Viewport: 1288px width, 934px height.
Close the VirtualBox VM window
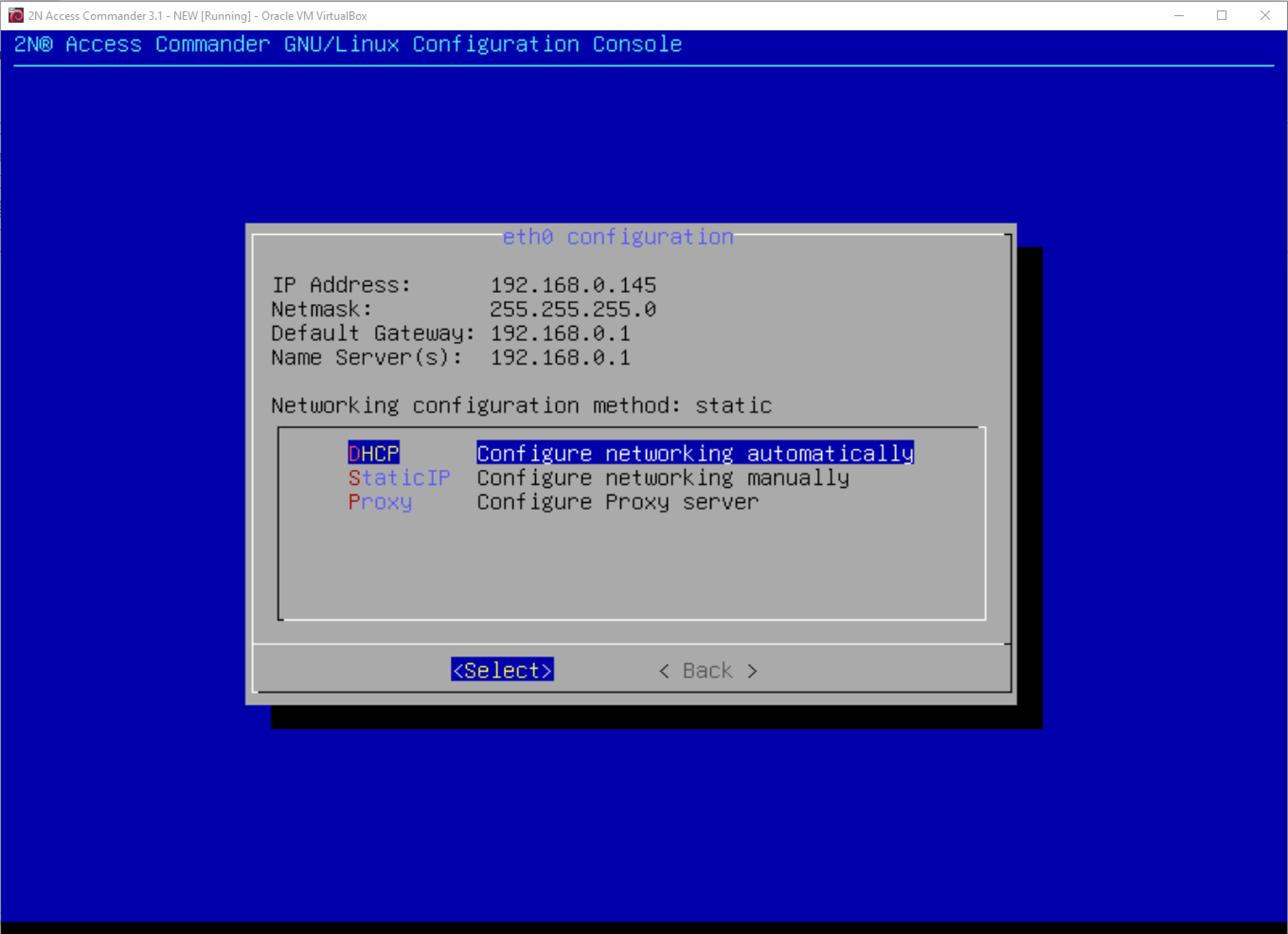click(1265, 15)
